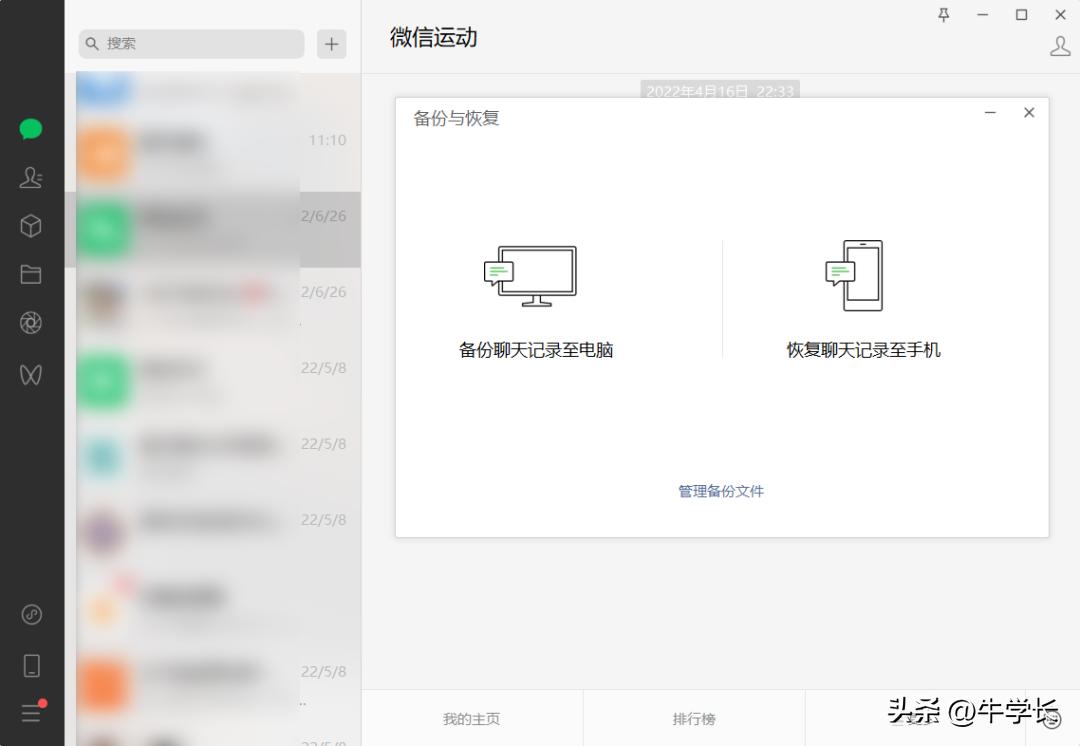The height and width of the screenshot is (746, 1080).
Task: Open Channels from the sidebar
Action: pyautogui.click(x=31, y=374)
